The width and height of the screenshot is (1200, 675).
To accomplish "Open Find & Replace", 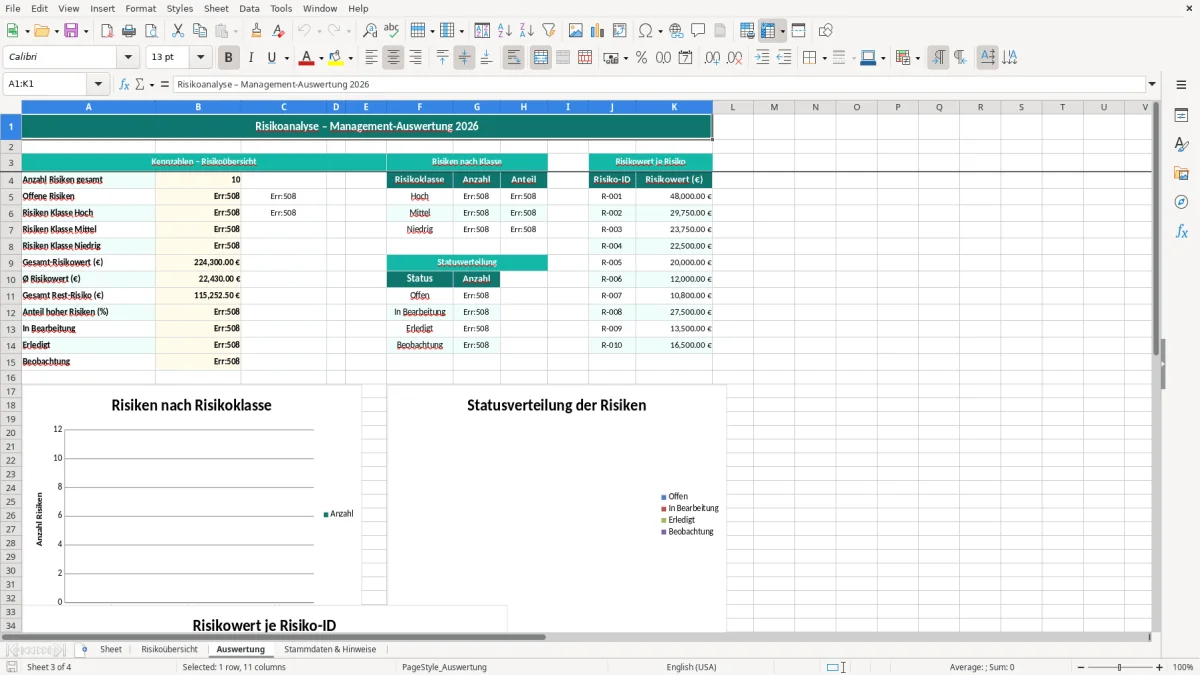I will point(370,31).
